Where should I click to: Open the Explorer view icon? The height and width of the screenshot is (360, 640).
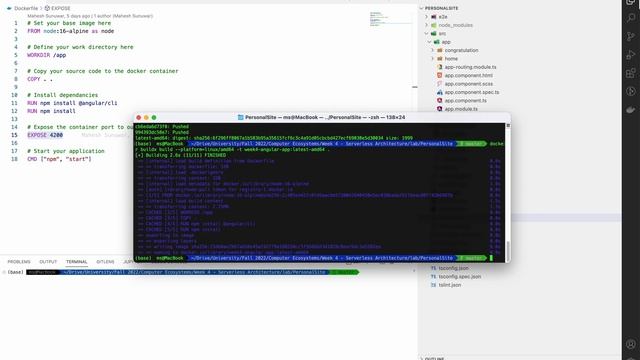[x=631, y=2]
